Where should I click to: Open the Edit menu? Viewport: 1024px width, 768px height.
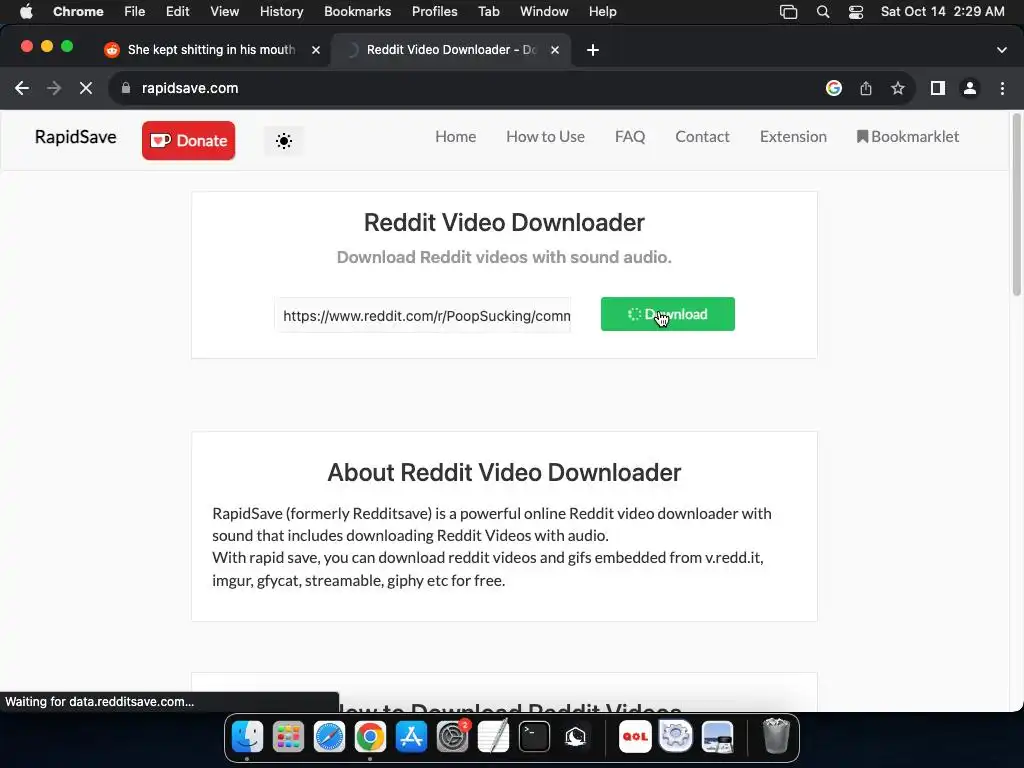pyautogui.click(x=177, y=12)
